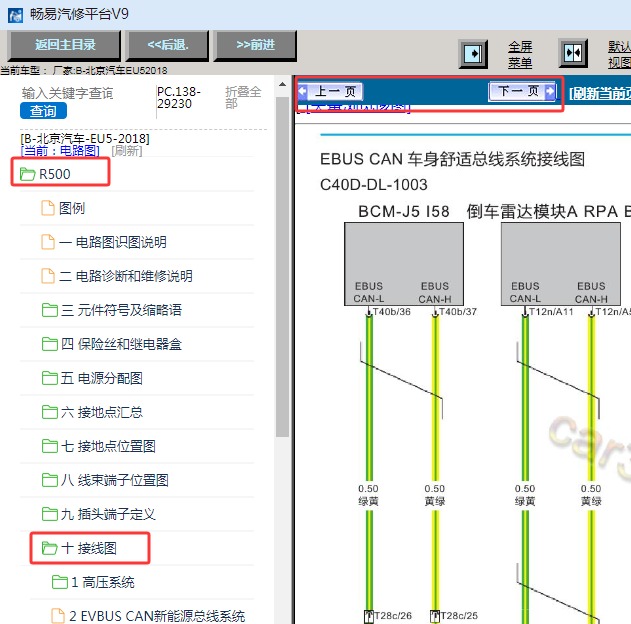Click the PC.138-29230 code text
Screen dimensions: 631x624
click(x=179, y=97)
